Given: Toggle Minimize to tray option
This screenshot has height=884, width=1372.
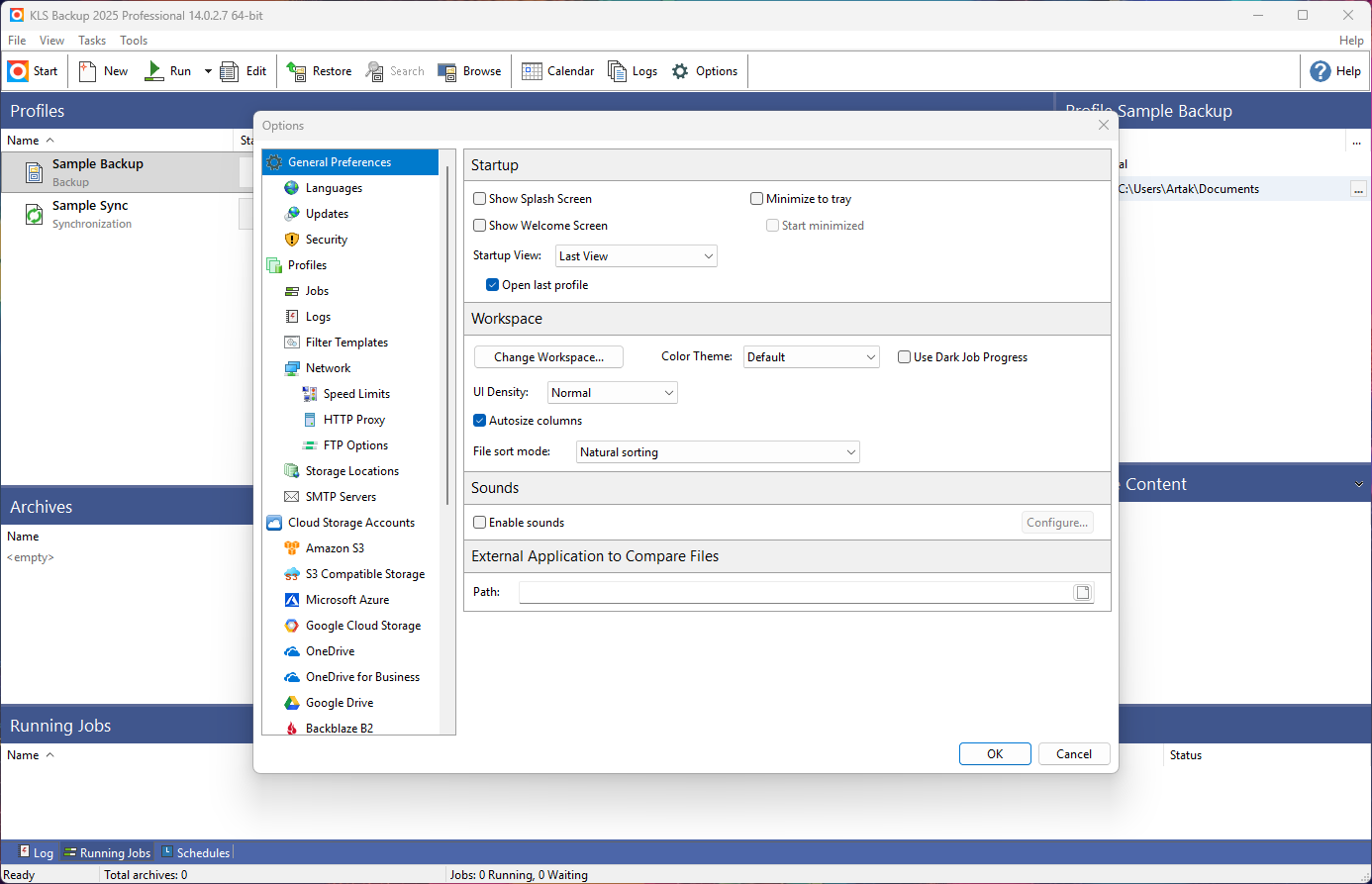Looking at the screenshot, I should tap(757, 199).
